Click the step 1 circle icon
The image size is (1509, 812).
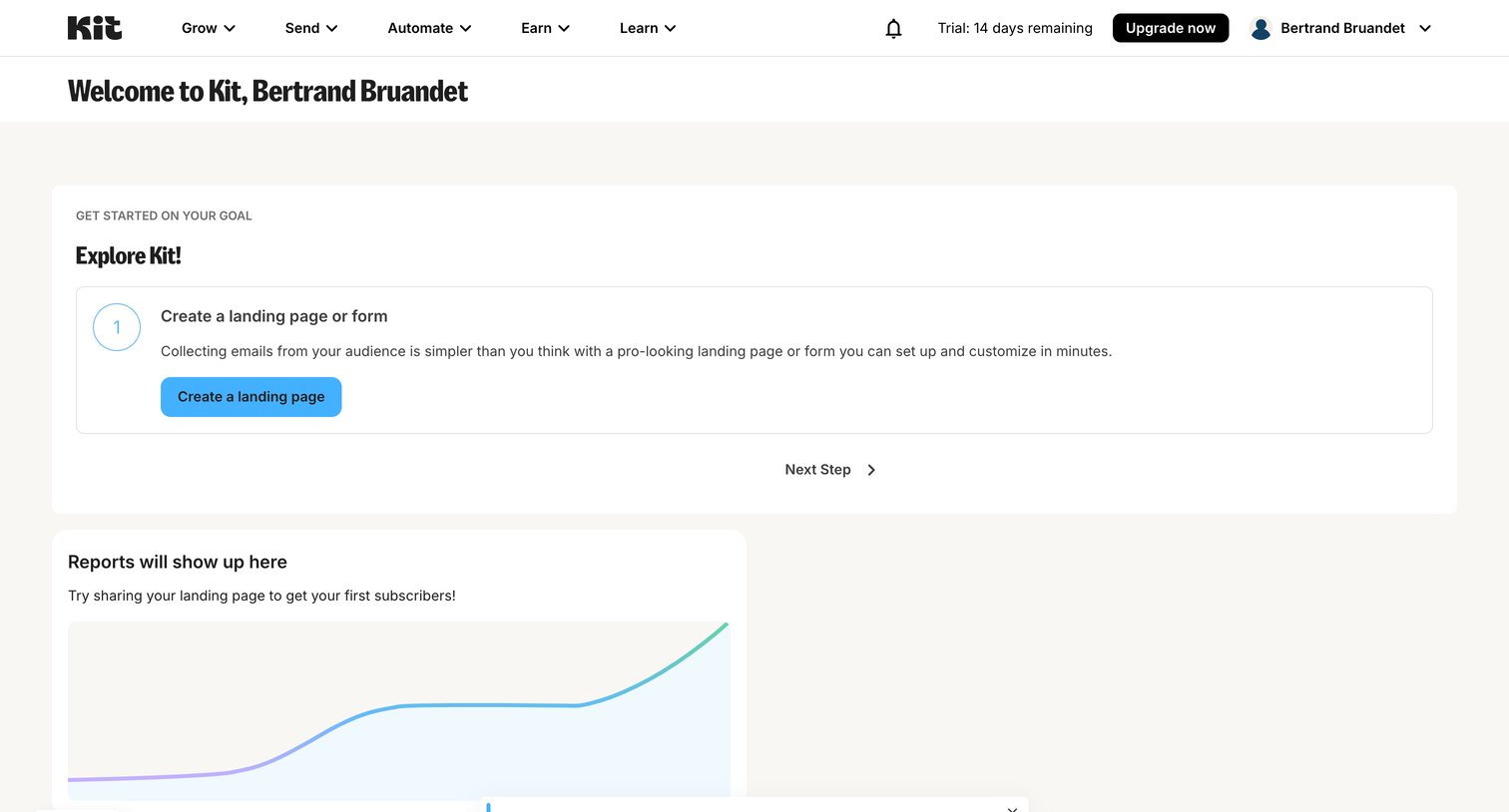coord(117,327)
